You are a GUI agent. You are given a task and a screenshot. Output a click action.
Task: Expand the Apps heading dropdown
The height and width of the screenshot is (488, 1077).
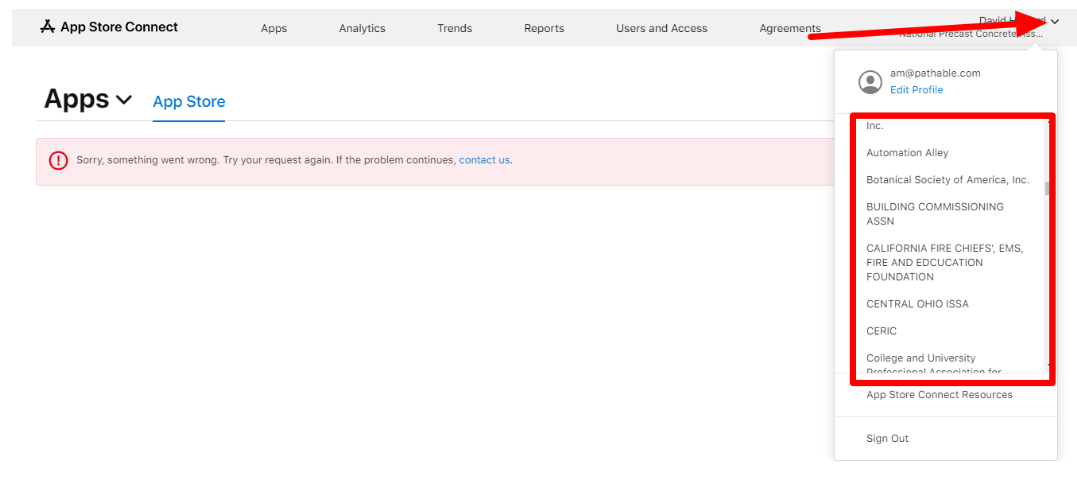[124, 100]
